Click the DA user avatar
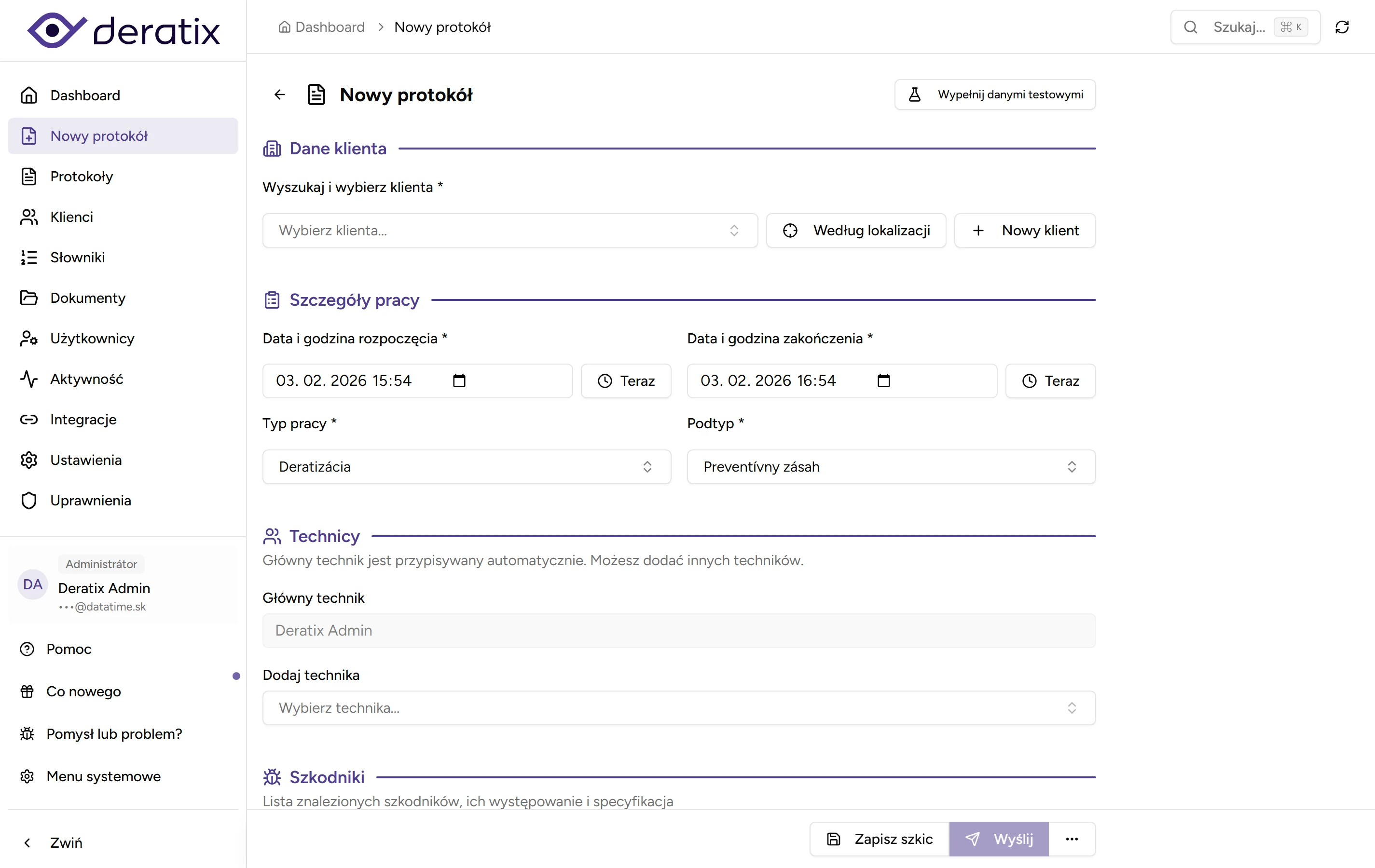Screen dimensions: 1375x868 click(x=32, y=584)
